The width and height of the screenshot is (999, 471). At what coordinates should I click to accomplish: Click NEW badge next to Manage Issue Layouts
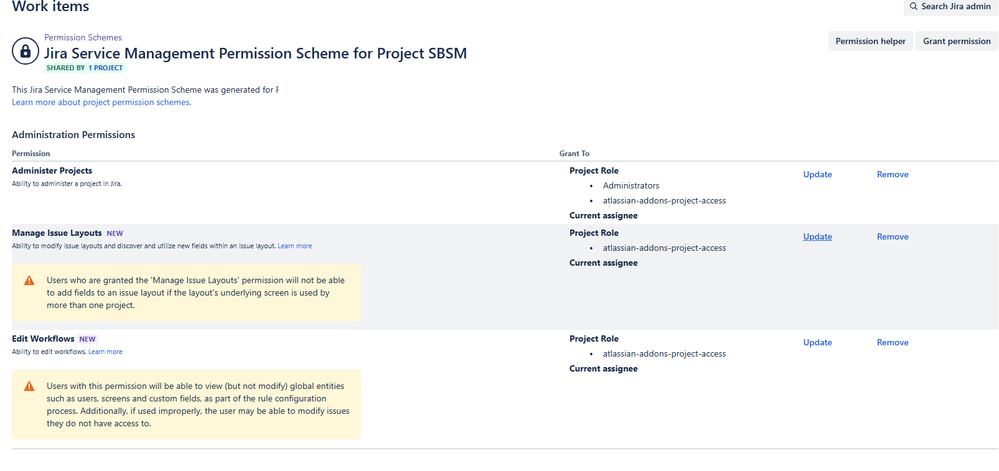(x=114, y=233)
